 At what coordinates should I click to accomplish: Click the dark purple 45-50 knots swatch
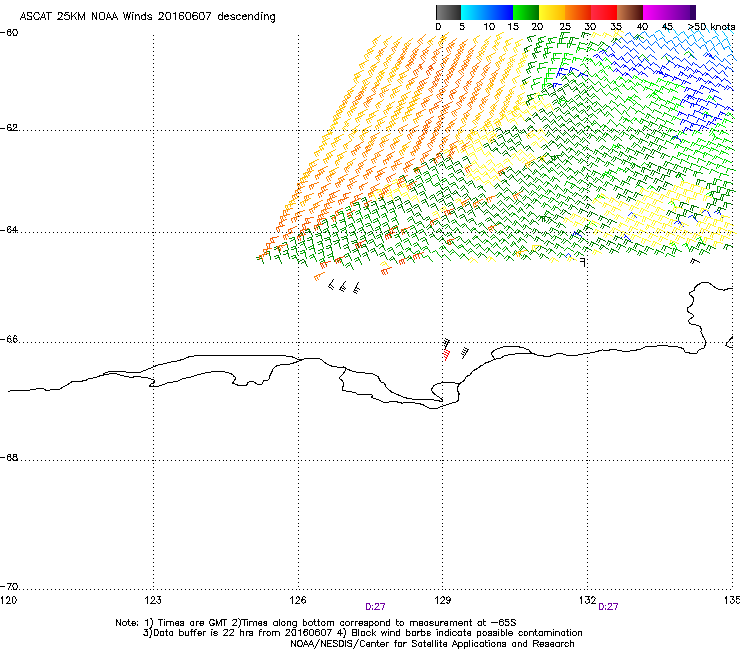point(682,12)
